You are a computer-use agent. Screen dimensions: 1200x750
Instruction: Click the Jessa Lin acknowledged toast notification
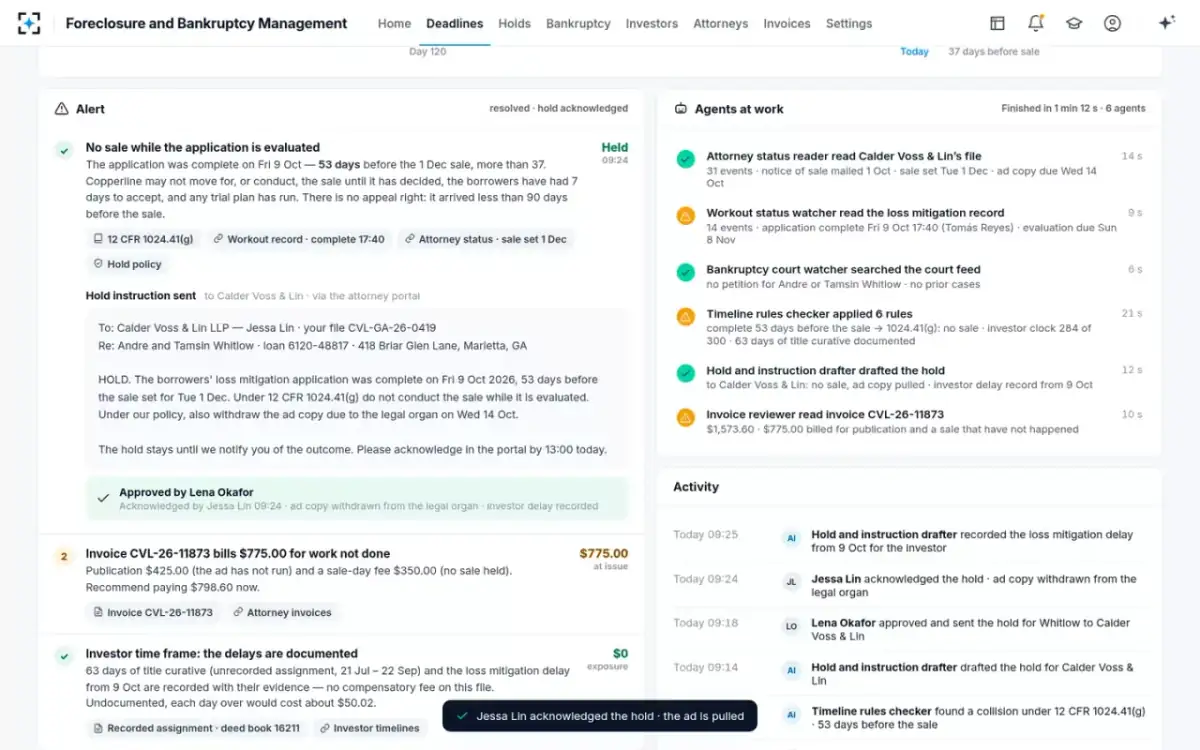click(x=600, y=716)
